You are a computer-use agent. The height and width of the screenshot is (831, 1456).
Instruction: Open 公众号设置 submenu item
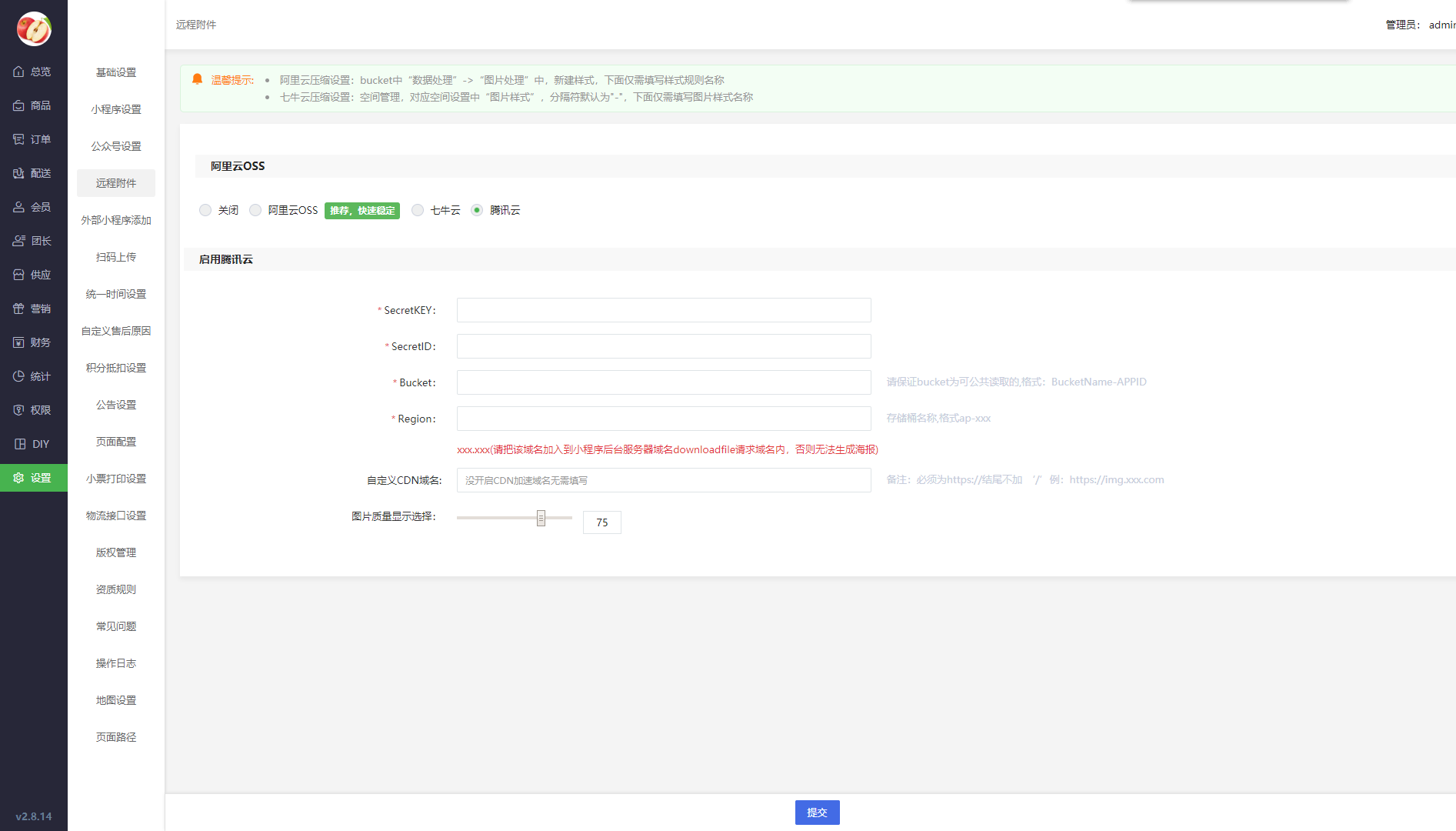click(x=116, y=146)
